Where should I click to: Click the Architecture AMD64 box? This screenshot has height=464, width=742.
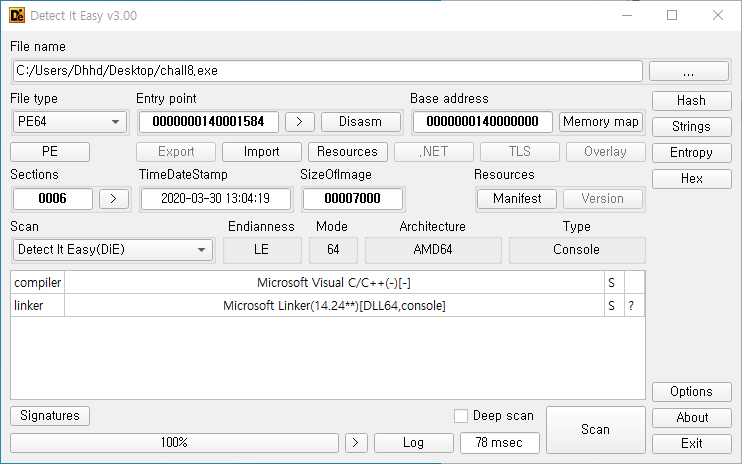(x=433, y=250)
